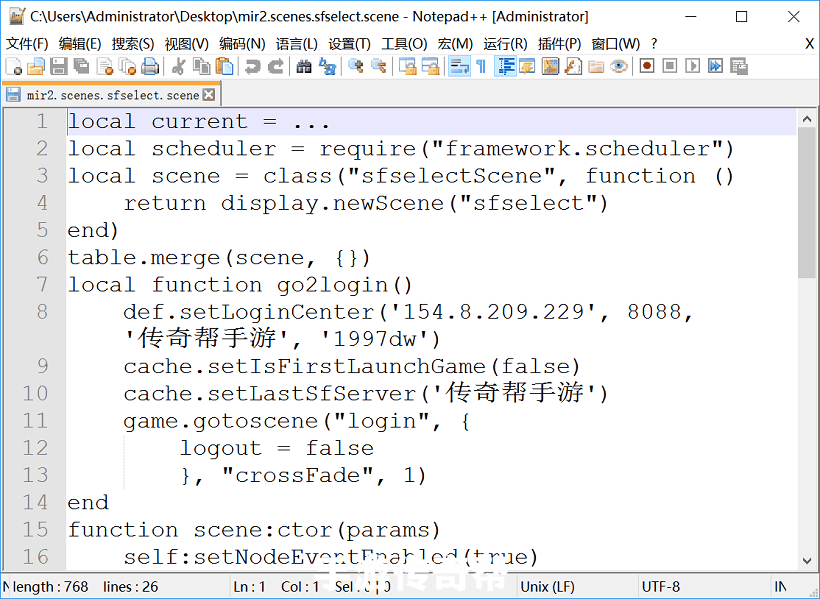Click the Paste clipboard icon
This screenshot has width=820, height=599.
(x=224, y=67)
